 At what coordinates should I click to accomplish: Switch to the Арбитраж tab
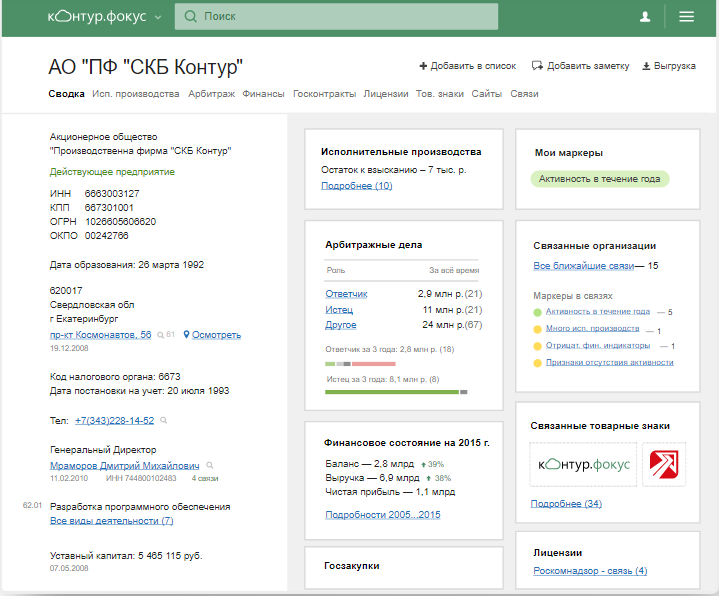pos(211,94)
